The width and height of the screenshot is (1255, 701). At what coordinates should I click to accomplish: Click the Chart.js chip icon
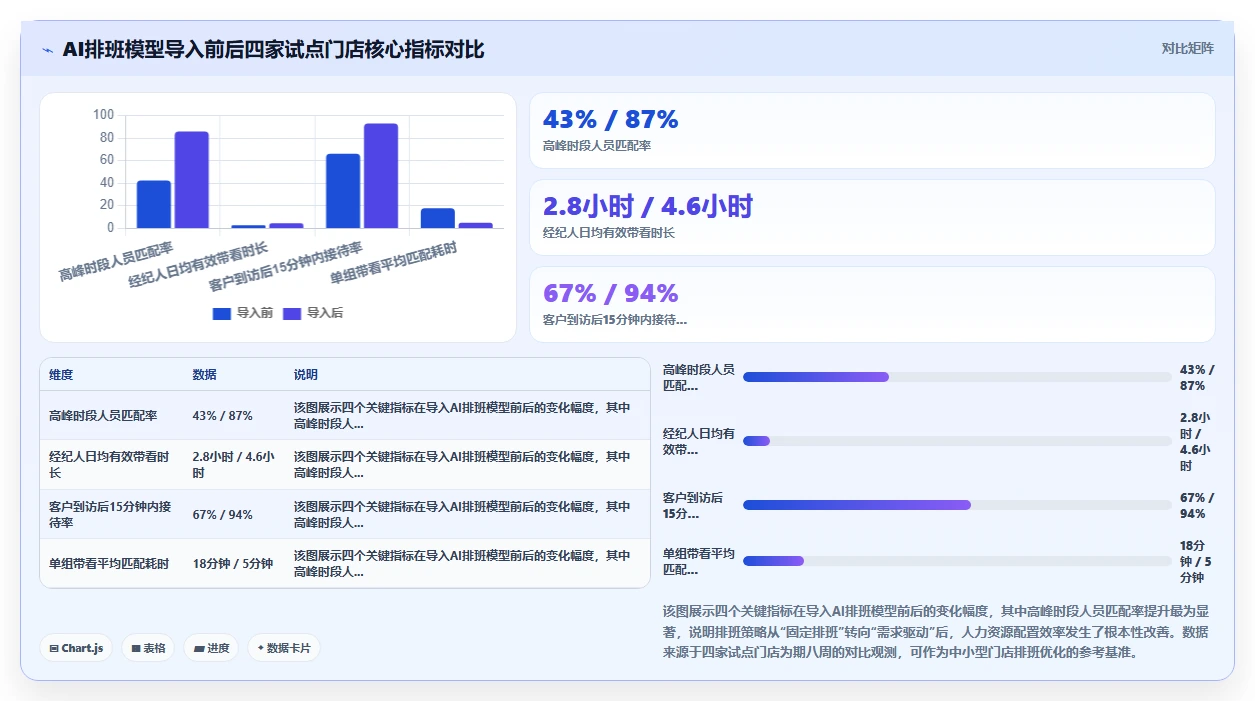(54, 648)
